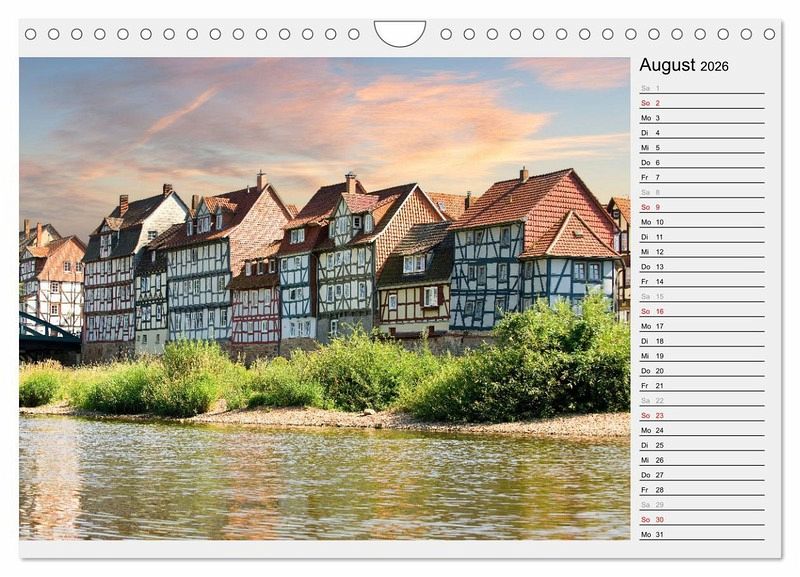Click the red So 9 Sunday entry
800x577 pixels.
[x=700, y=207]
